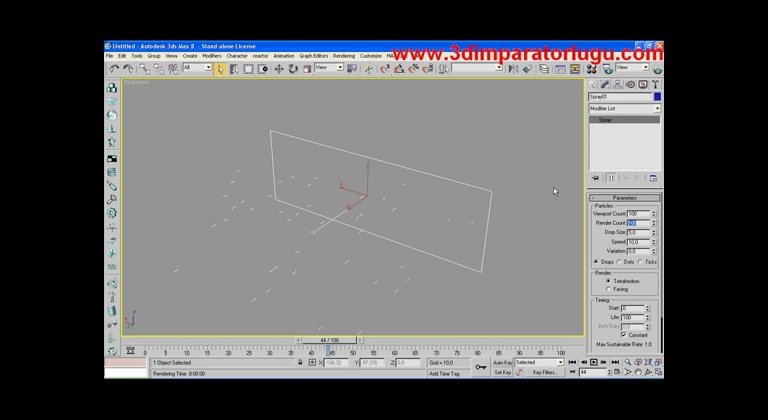
Task: Click the Go to Start button
Action: click(572, 362)
